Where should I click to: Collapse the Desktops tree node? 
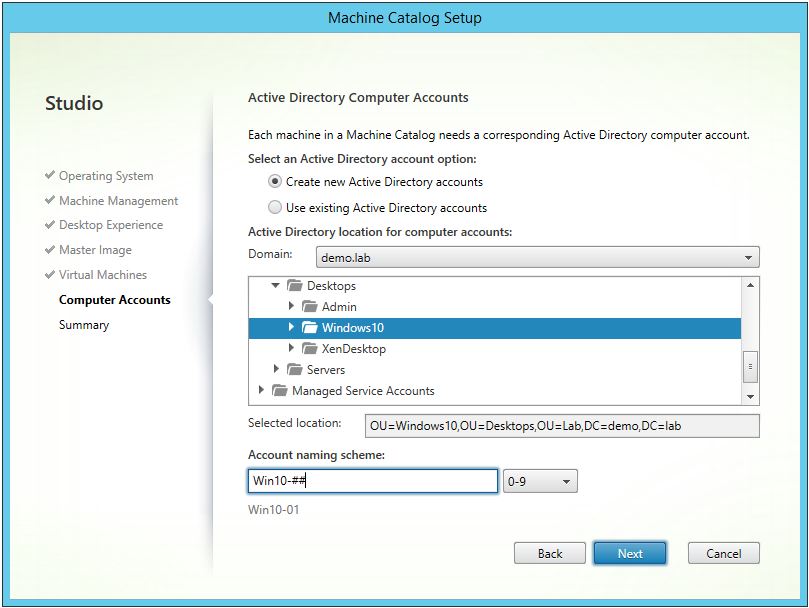point(276,286)
